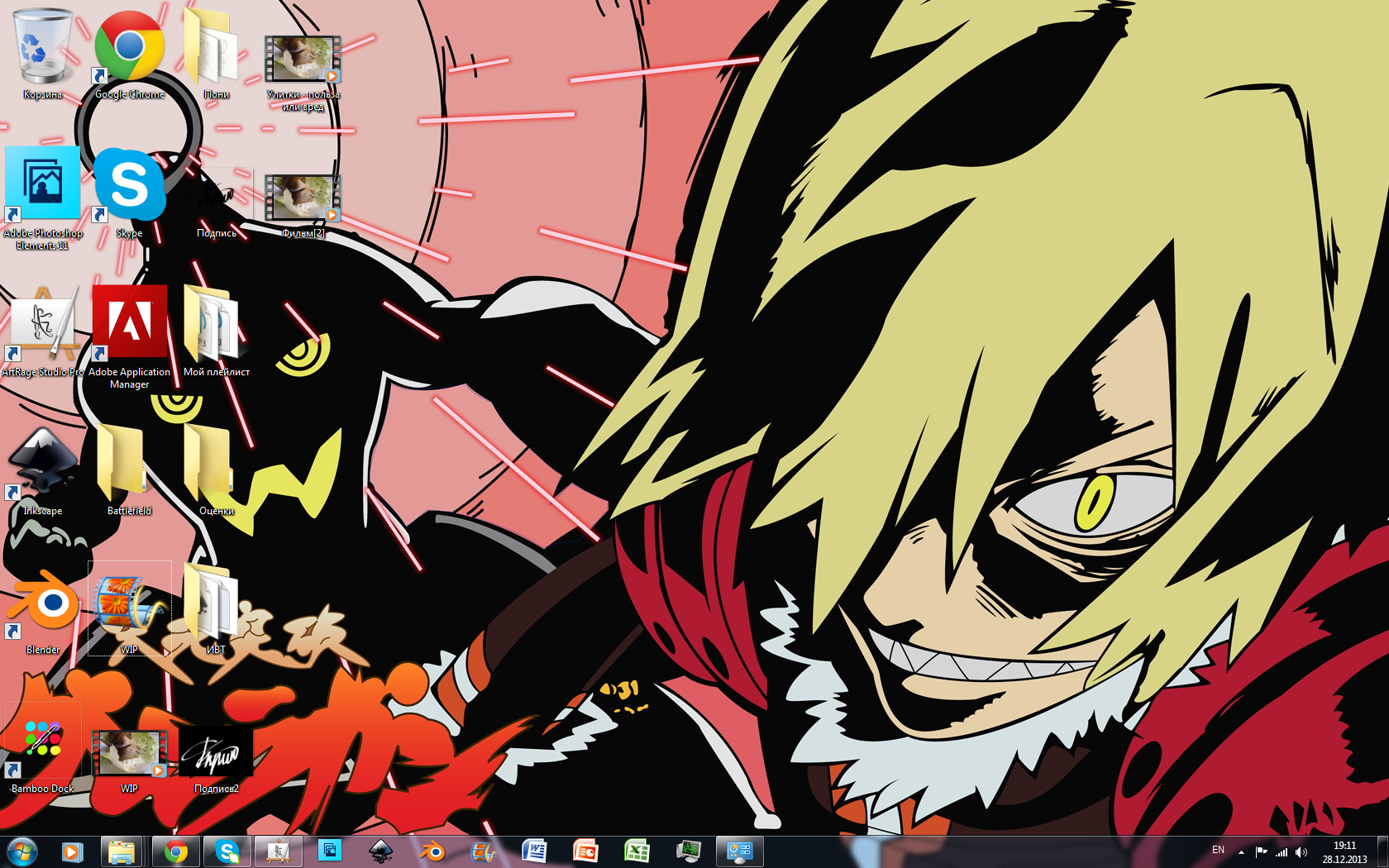This screenshot has width=1389, height=868.
Task: Open the ИВТ folder on the desktop
Action: [217, 610]
